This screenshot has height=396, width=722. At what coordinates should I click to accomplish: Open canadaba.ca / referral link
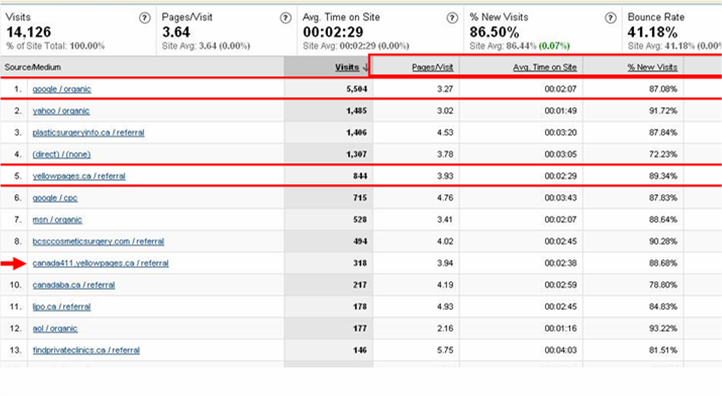tap(74, 285)
